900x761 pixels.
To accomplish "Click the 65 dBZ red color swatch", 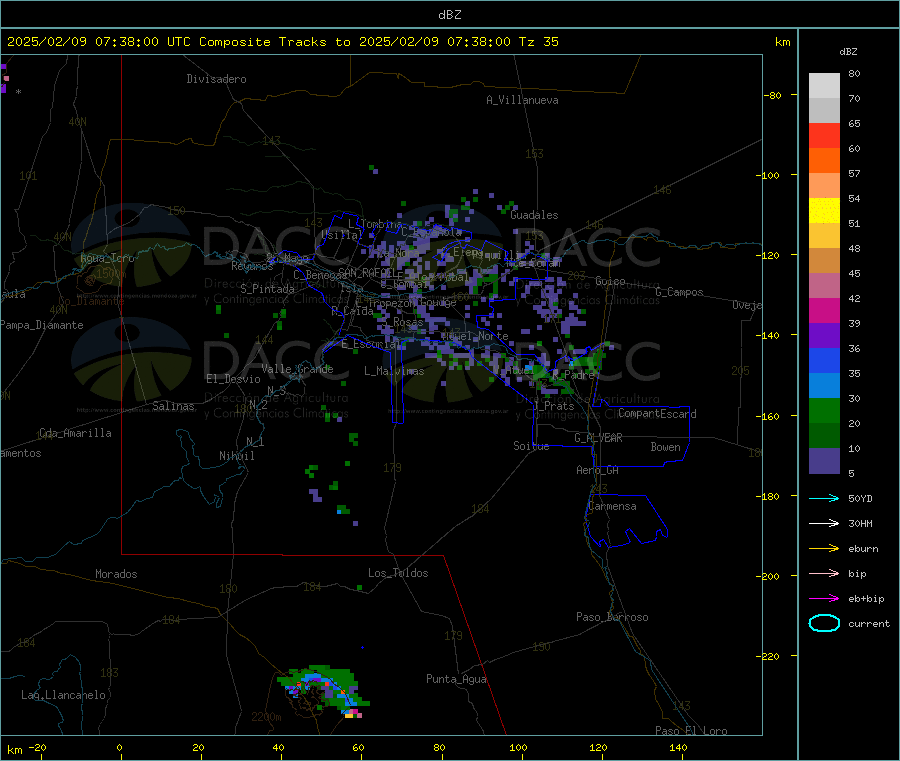I will (x=824, y=135).
